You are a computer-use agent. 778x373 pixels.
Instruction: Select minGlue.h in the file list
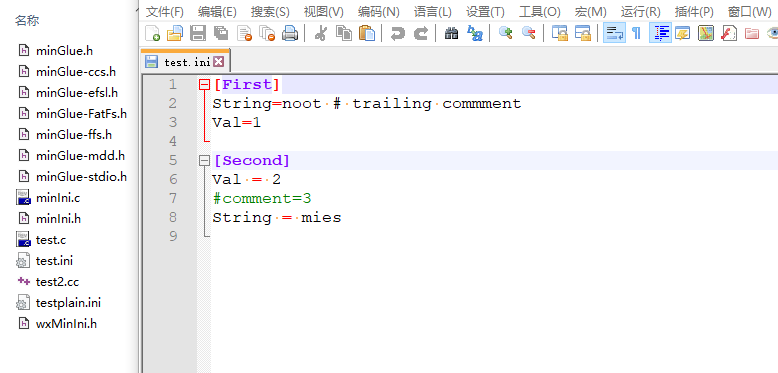[64, 51]
